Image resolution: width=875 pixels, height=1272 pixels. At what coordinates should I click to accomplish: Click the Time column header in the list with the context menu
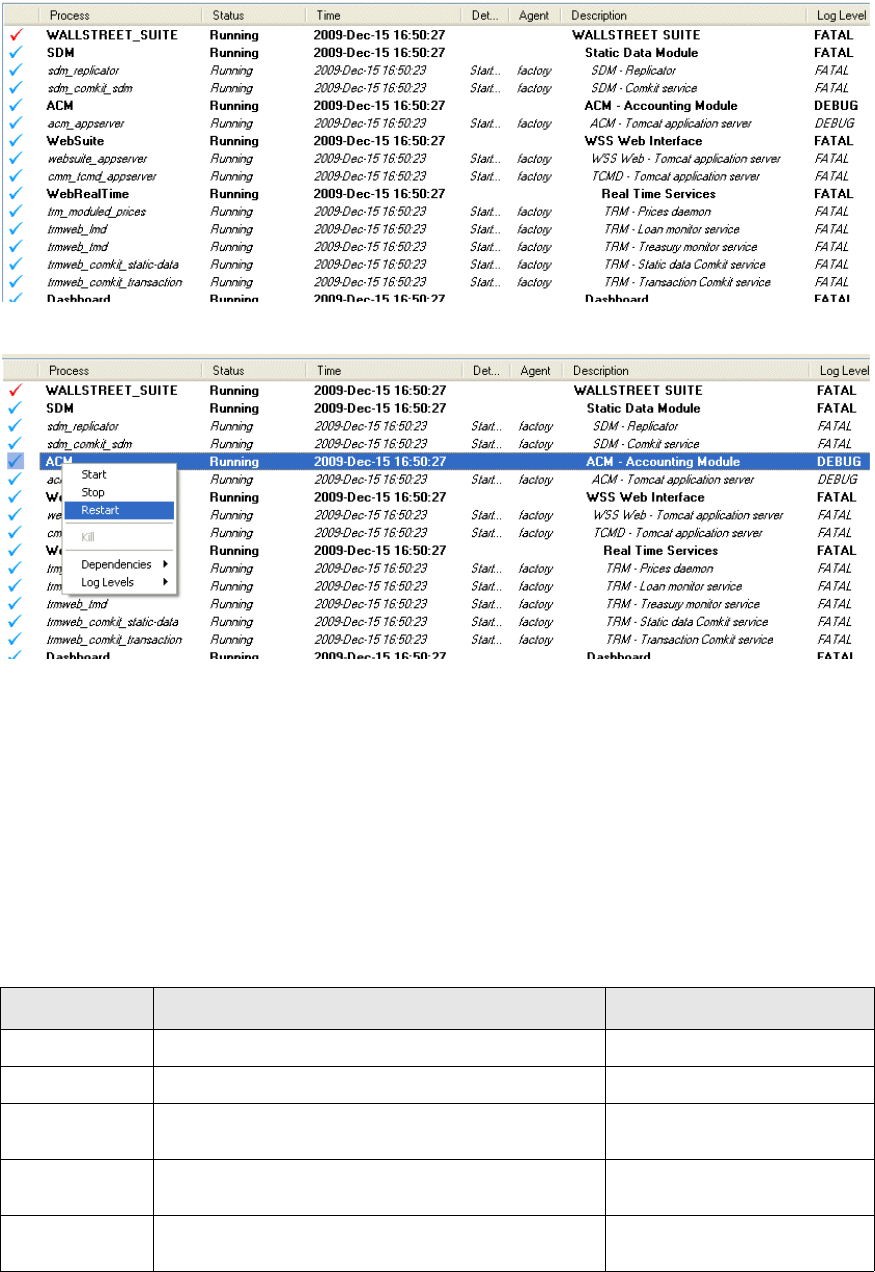[384, 371]
